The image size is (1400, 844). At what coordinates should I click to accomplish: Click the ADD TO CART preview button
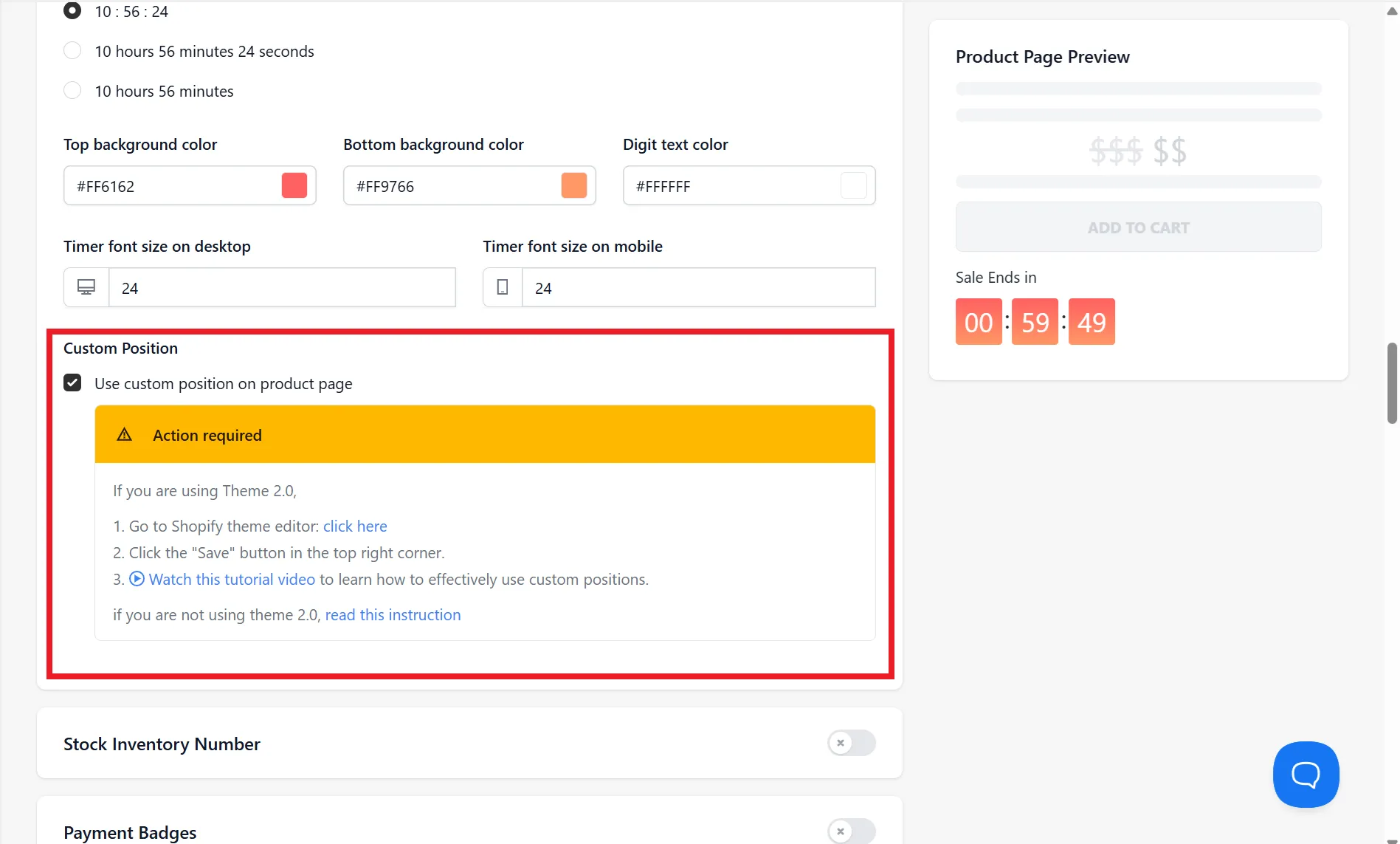pyautogui.click(x=1138, y=227)
